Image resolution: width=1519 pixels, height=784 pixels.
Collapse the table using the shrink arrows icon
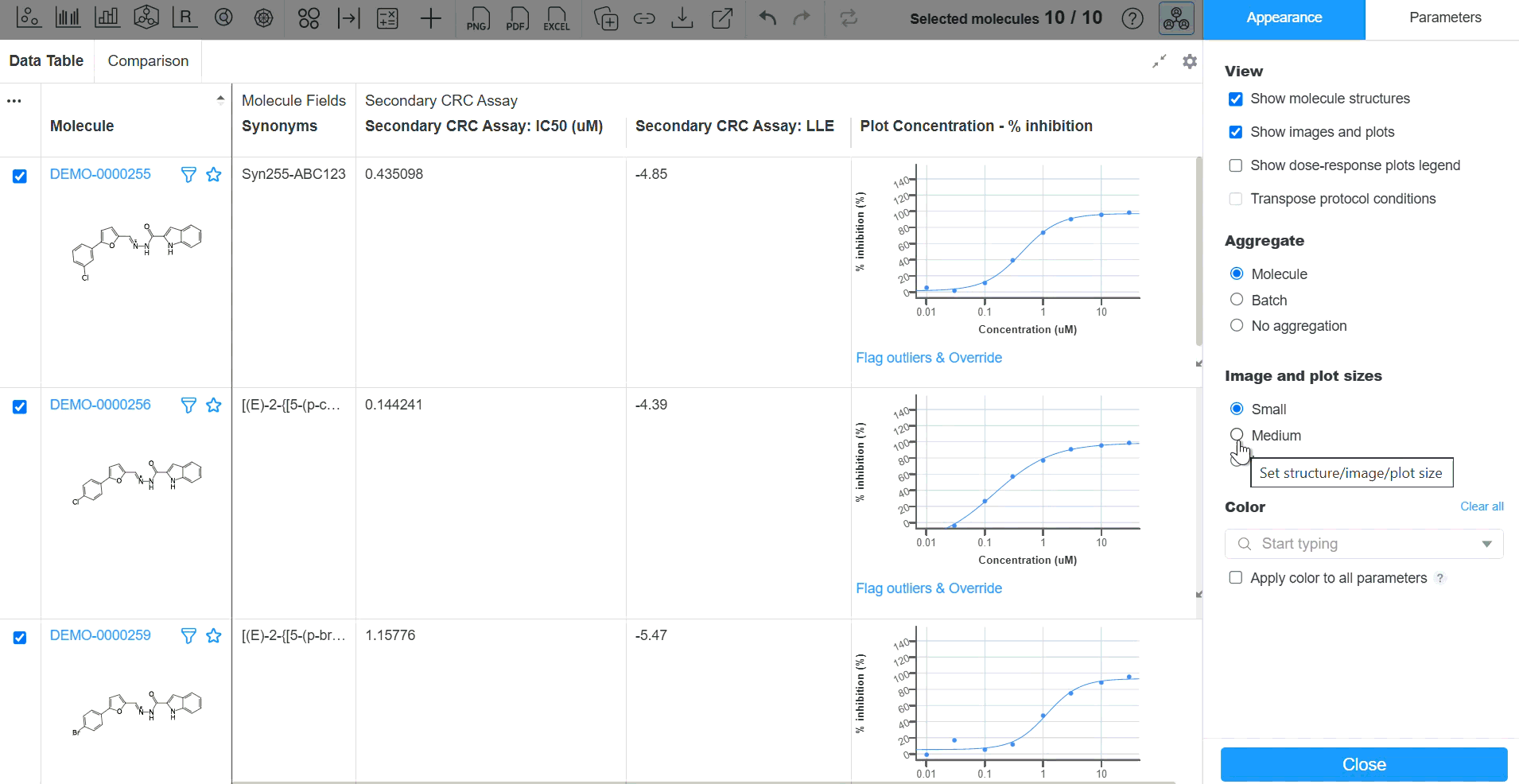[x=1160, y=61]
